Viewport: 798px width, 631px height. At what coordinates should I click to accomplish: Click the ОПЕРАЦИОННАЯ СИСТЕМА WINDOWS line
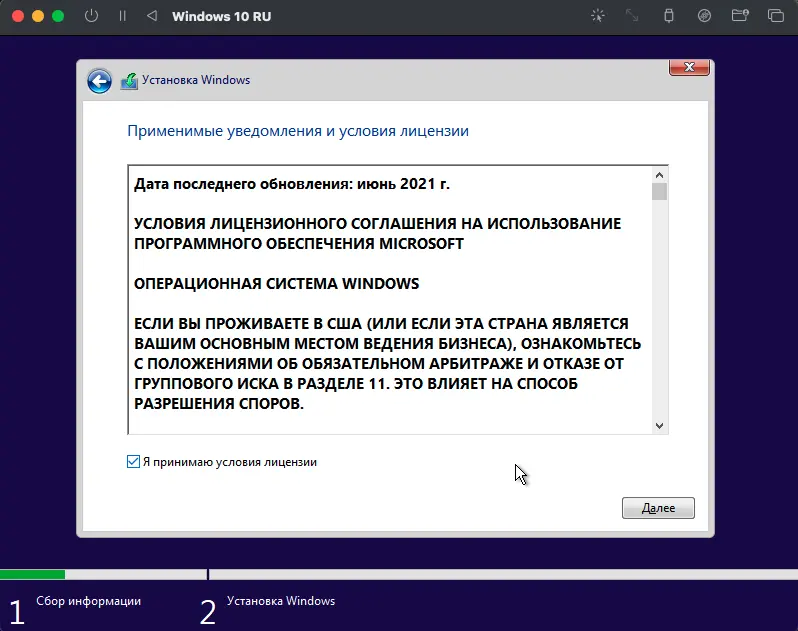tap(276, 283)
